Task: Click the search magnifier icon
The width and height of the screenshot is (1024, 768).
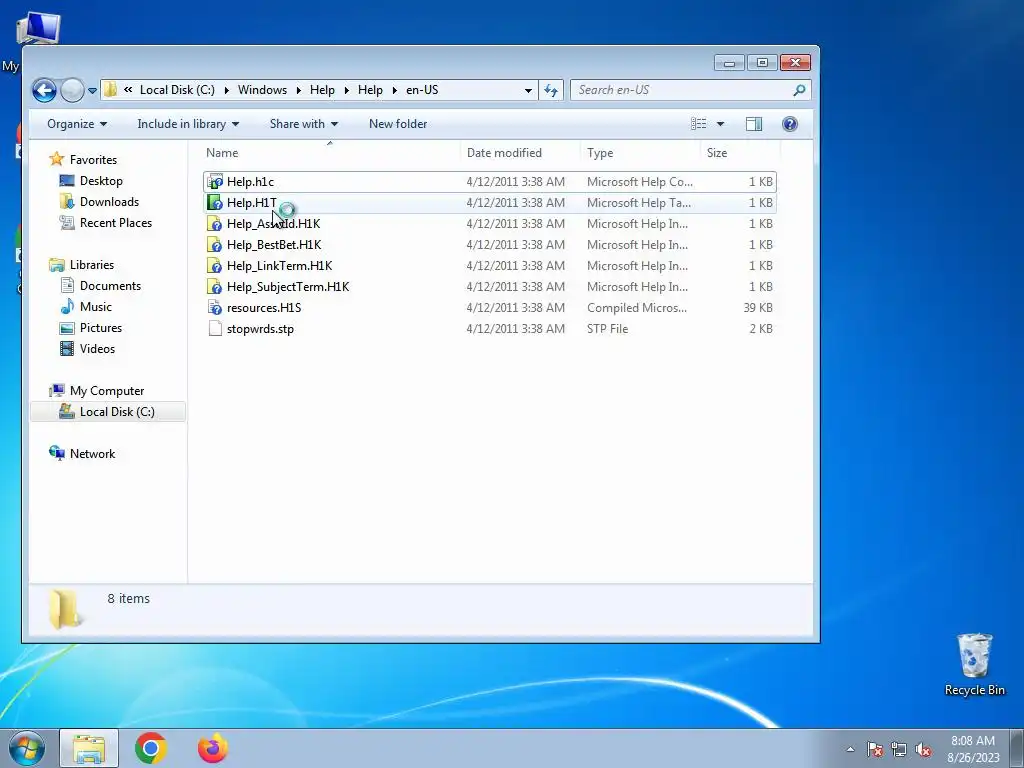Action: (x=799, y=90)
